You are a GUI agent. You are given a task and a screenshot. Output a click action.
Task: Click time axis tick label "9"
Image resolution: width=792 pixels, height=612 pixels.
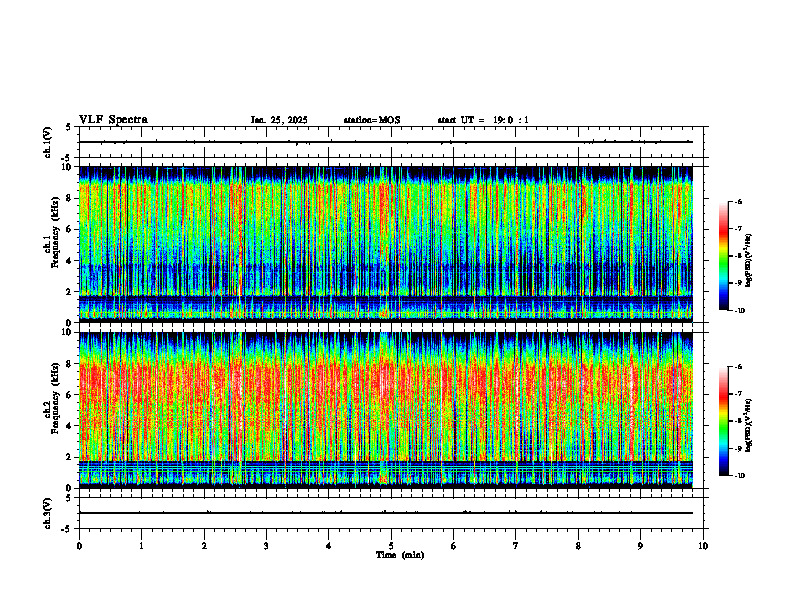click(640, 546)
